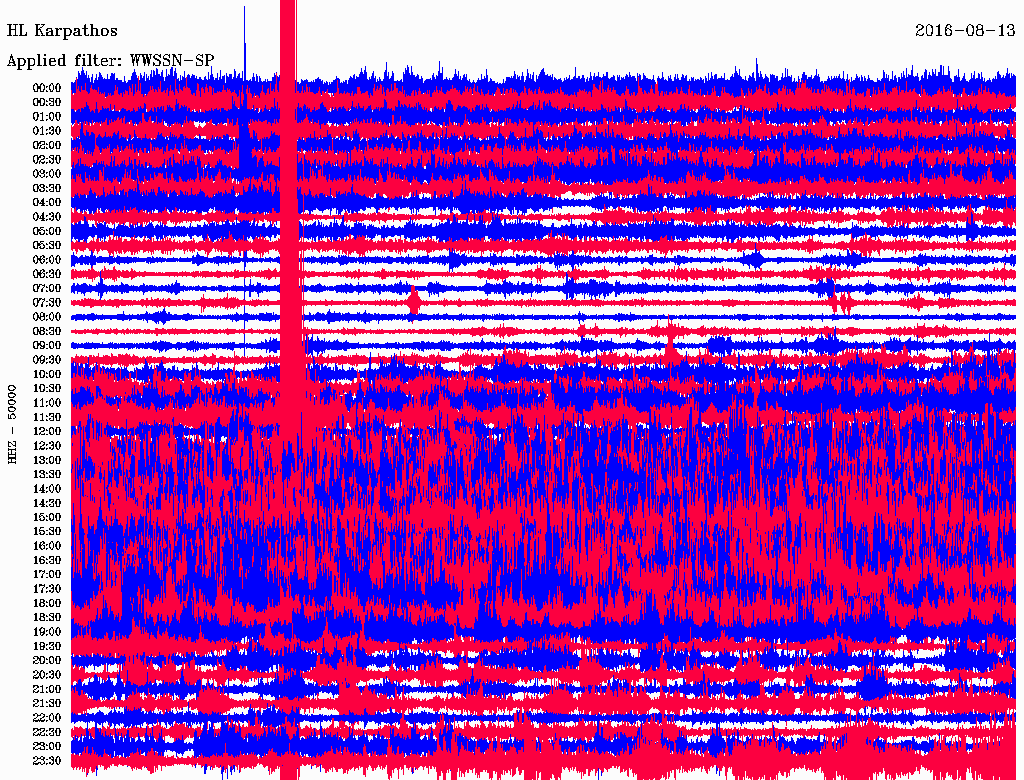Select the 23:30 time label
1024x780 pixels.
(47, 760)
